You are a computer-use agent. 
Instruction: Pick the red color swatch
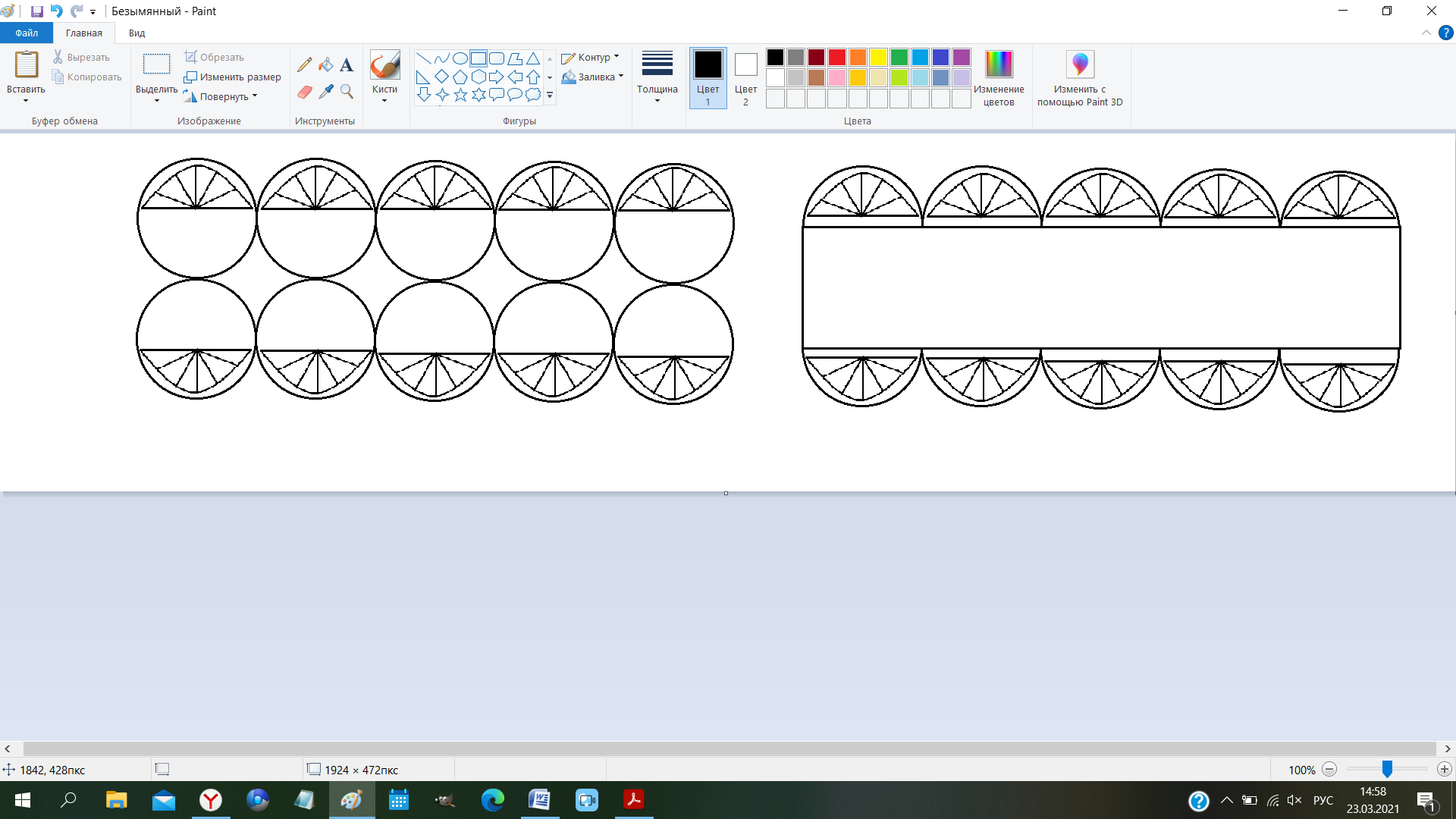[x=836, y=58]
